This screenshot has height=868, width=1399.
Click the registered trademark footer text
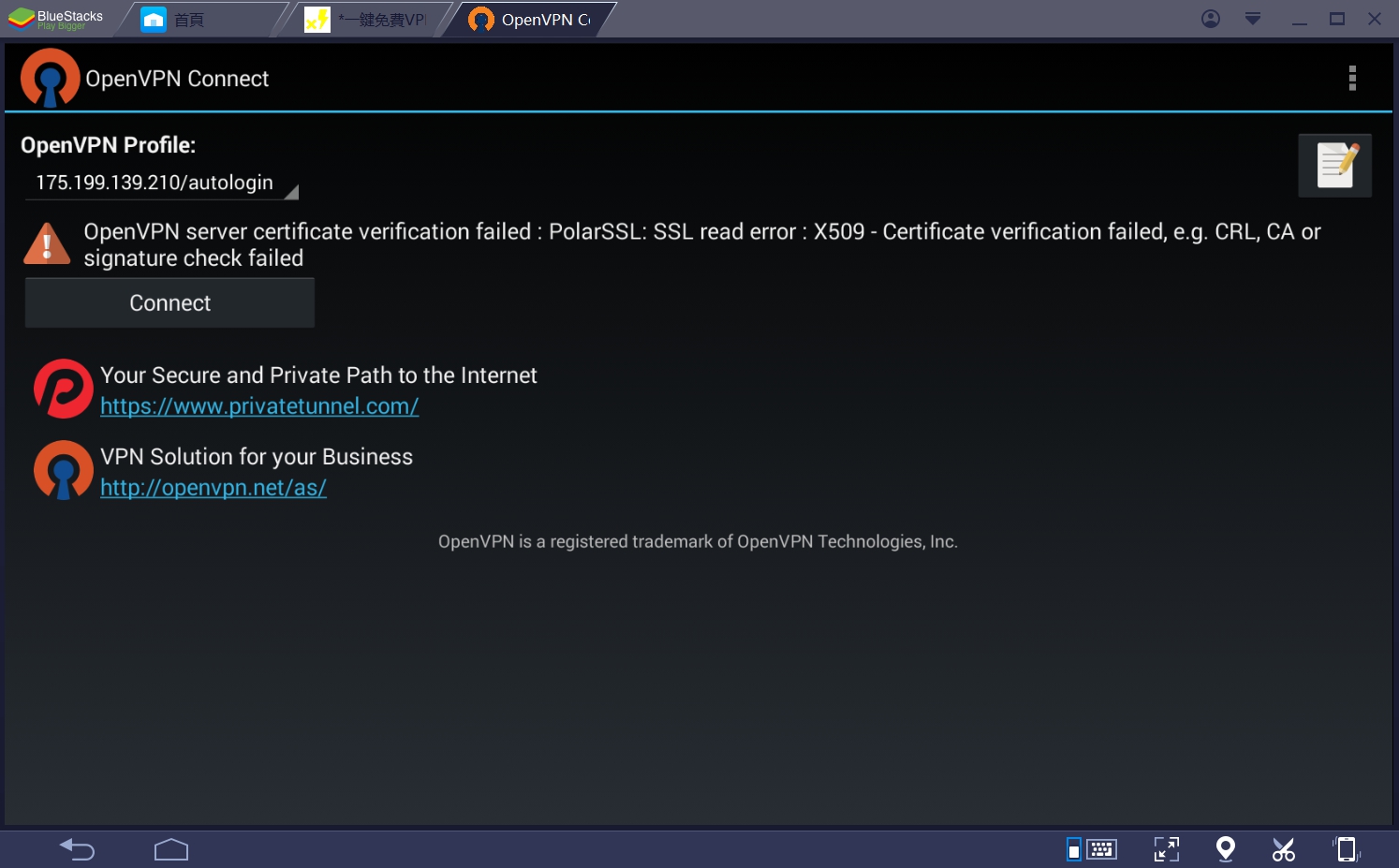tap(698, 541)
